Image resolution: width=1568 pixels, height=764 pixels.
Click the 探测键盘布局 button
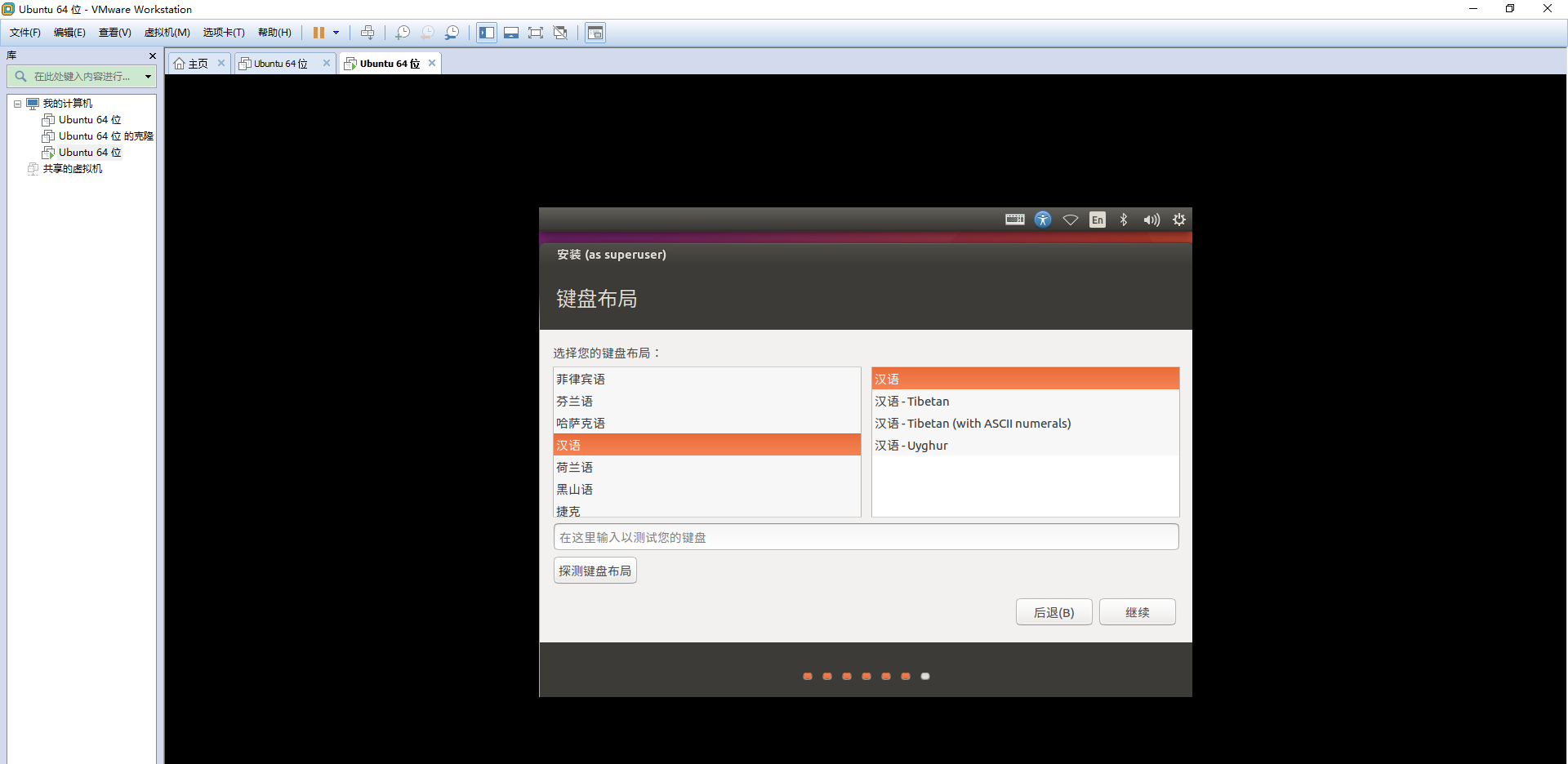point(595,571)
